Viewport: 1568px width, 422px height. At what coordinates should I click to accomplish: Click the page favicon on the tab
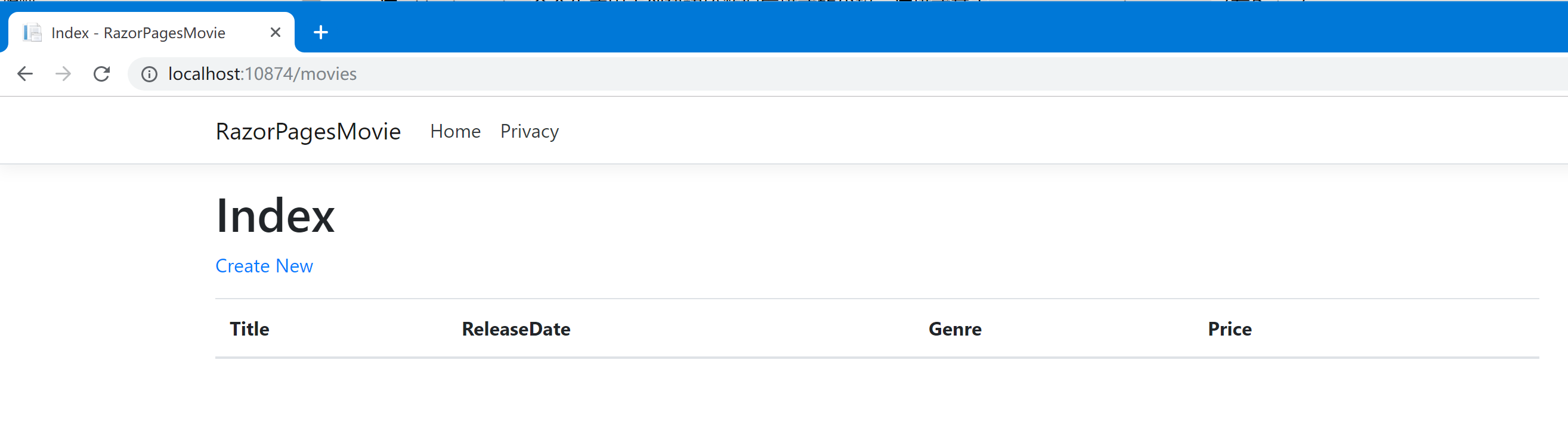(32, 32)
